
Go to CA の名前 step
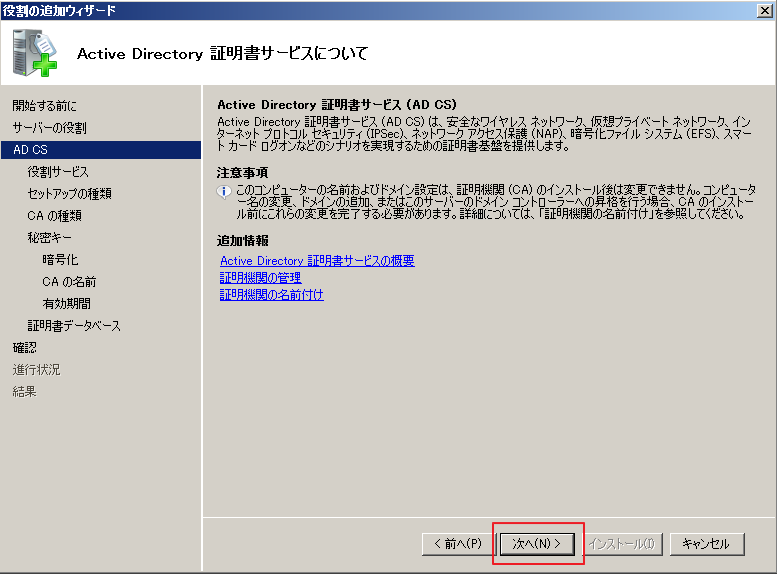tap(69, 282)
